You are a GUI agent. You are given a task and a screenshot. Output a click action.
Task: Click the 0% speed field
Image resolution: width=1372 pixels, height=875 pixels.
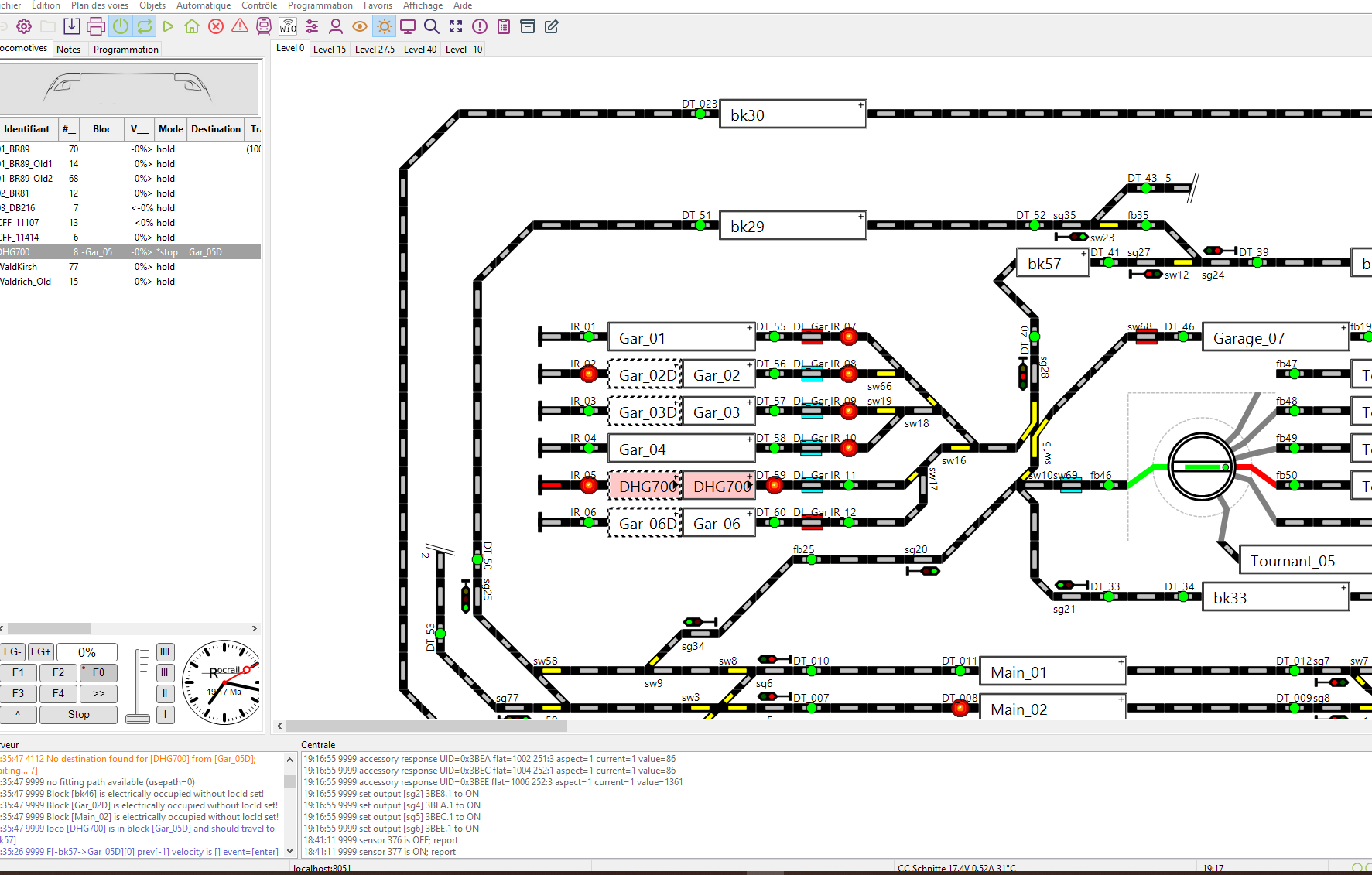[x=87, y=652]
